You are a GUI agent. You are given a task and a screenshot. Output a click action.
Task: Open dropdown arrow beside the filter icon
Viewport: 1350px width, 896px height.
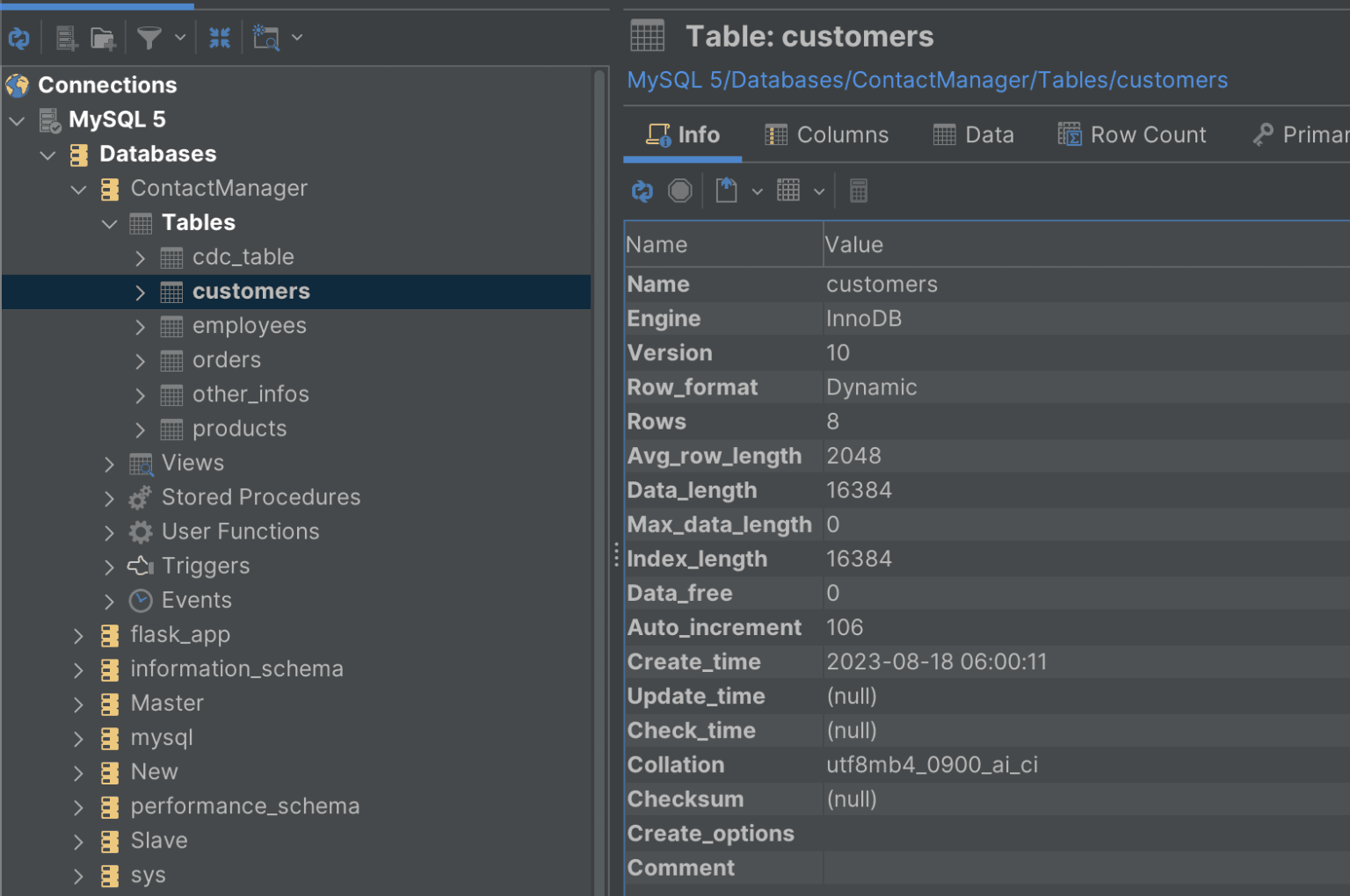click(180, 38)
